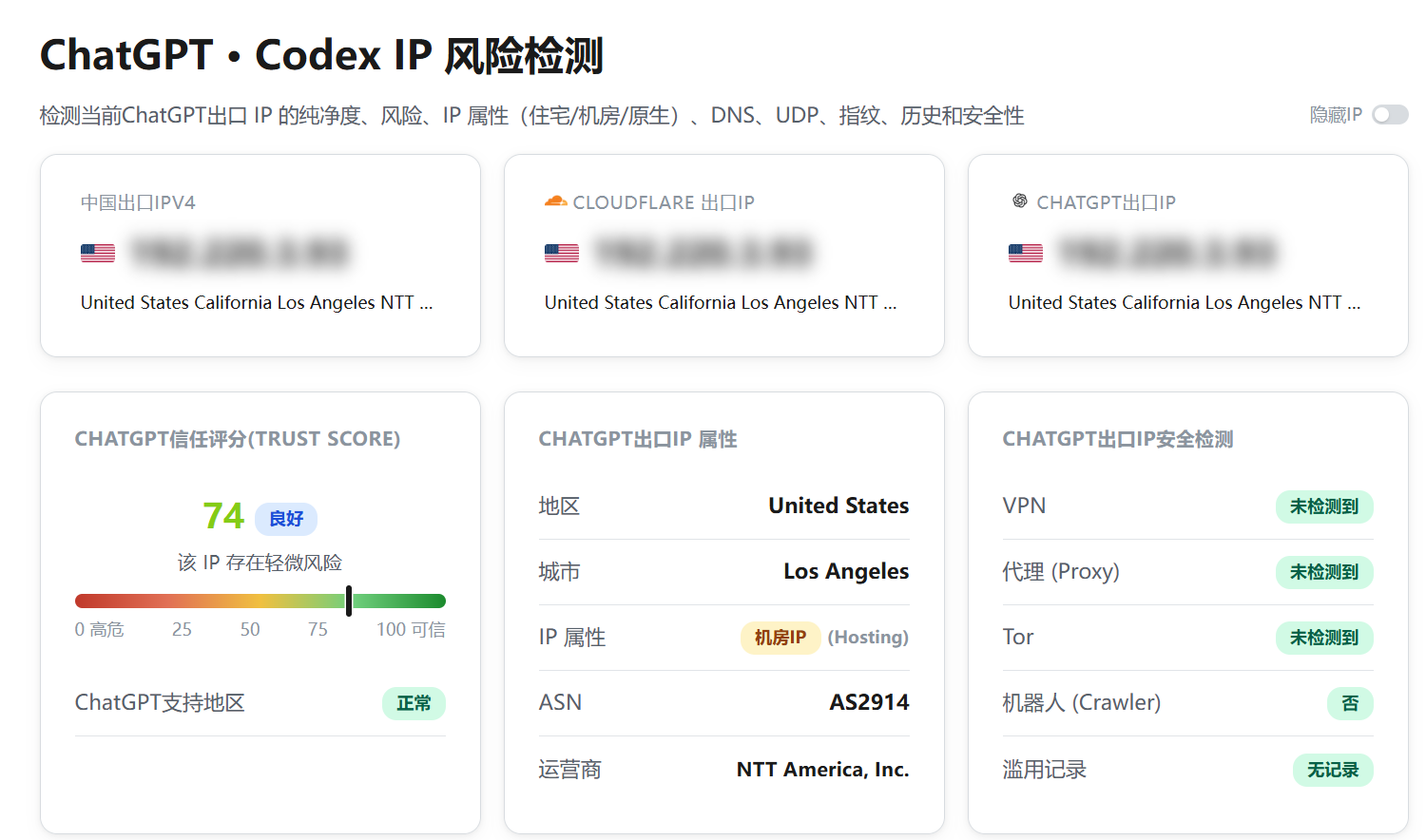Click the NTT America, Inc. value

[822, 769]
